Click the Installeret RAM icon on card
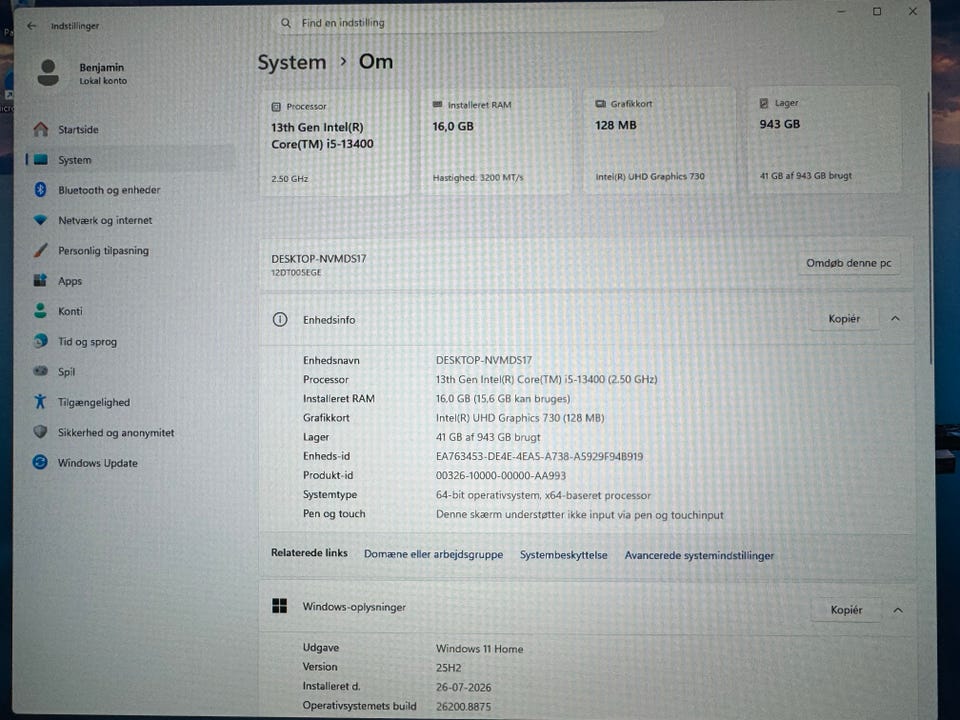This screenshot has width=960, height=720. tap(437, 105)
